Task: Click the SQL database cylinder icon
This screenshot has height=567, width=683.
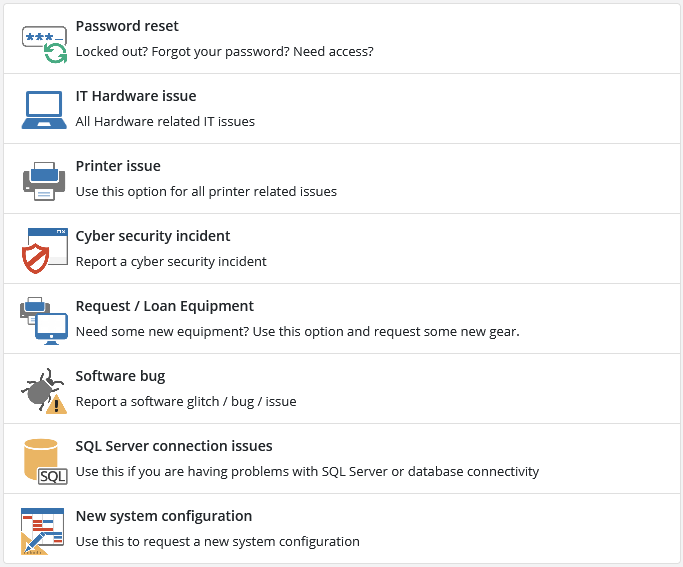Action: click(x=44, y=460)
